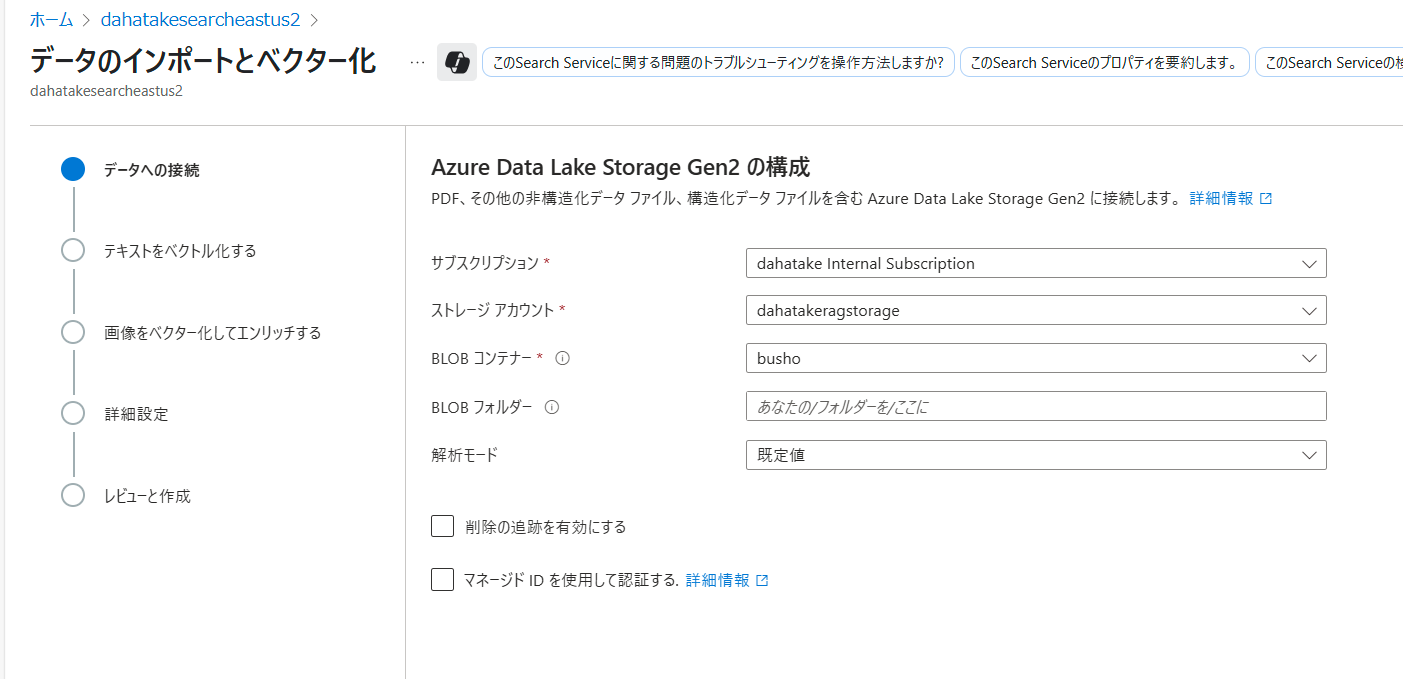Open the dahatakesearcheastus2 breadcrumb link

click(200, 19)
